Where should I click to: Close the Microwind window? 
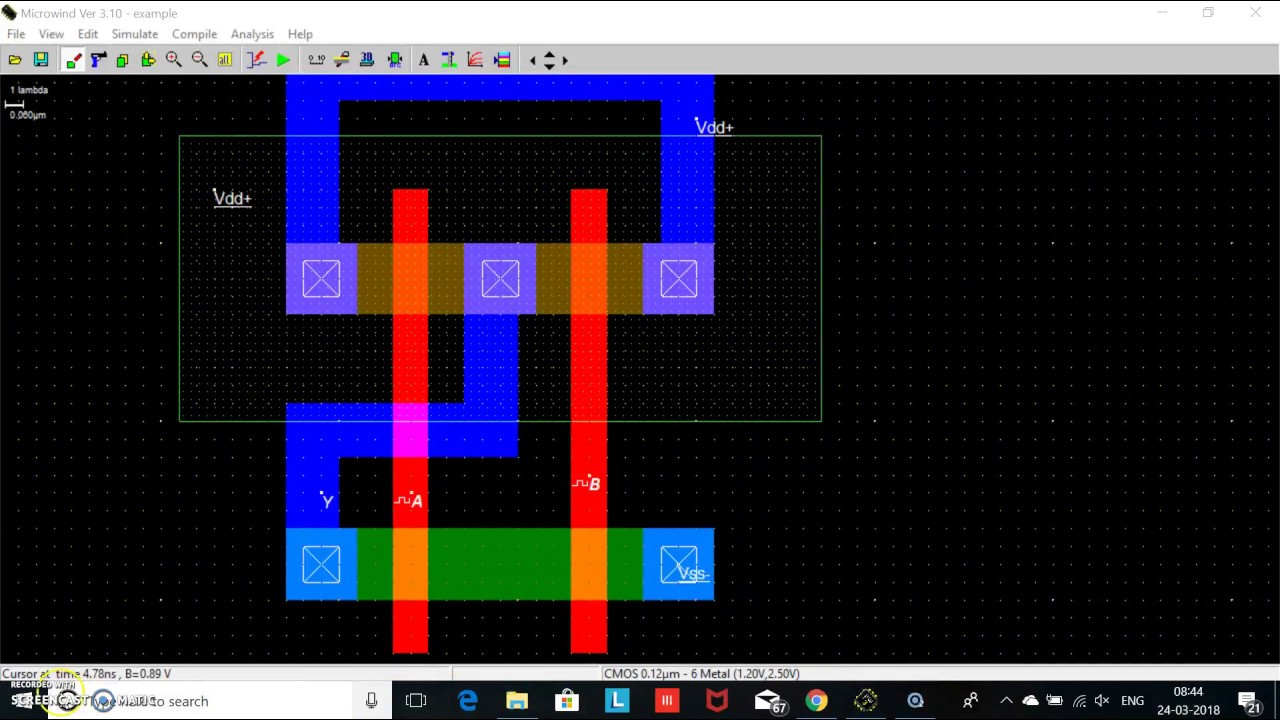coord(1255,13)
